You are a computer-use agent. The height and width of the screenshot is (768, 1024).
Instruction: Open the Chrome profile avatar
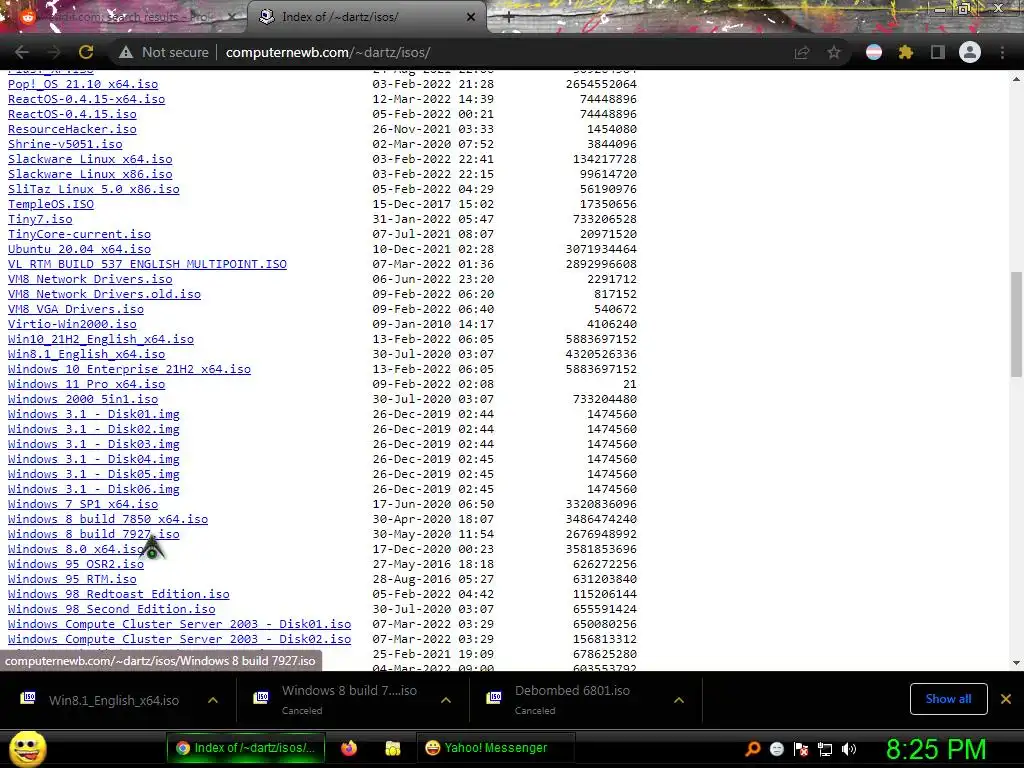tap(970, 52)
